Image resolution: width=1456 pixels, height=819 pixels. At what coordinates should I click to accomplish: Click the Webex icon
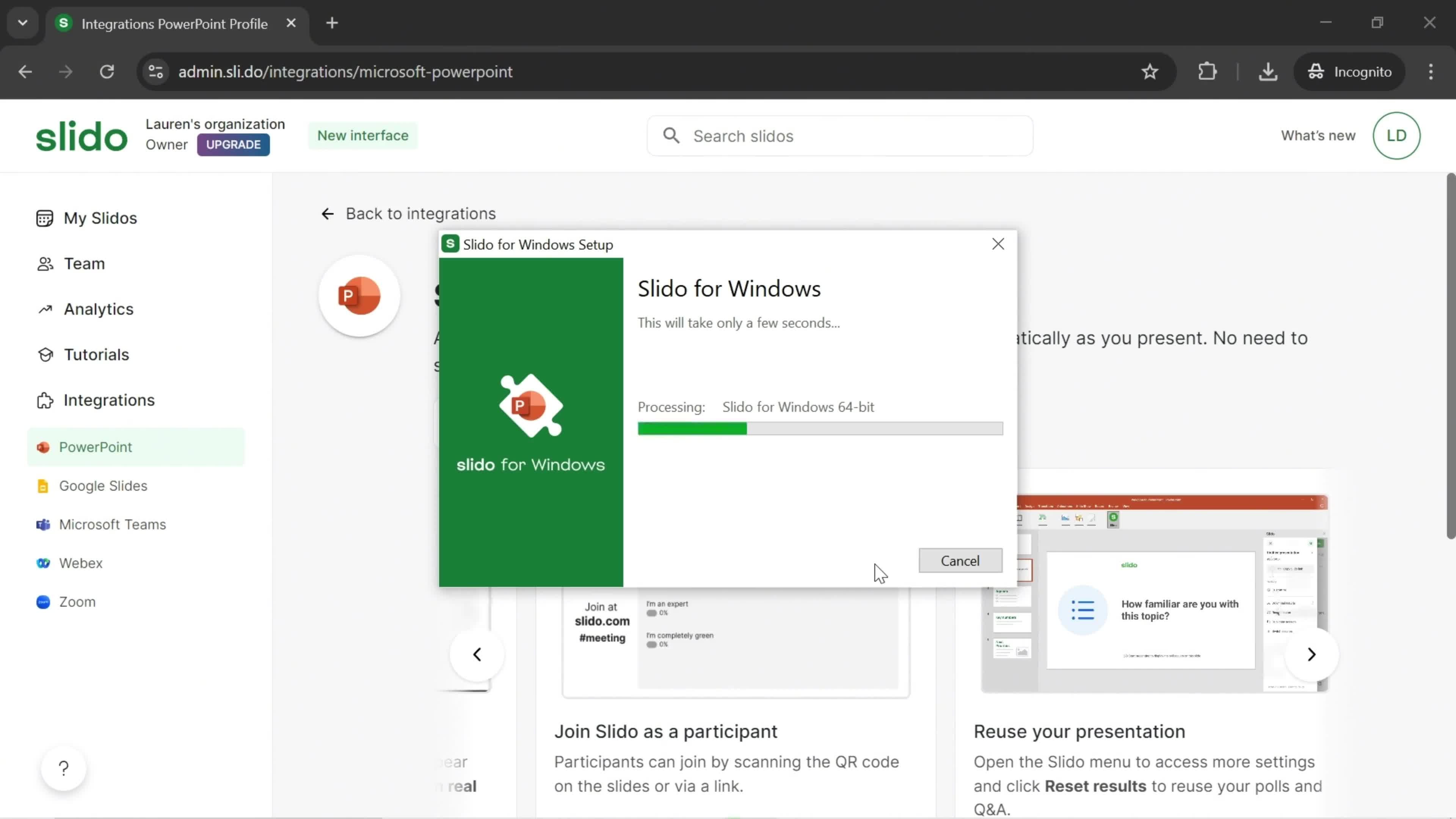43,563
